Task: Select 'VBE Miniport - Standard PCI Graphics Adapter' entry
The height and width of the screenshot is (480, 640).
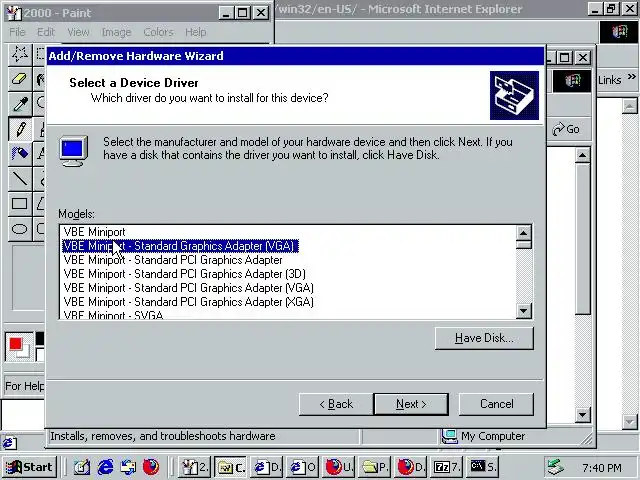Action: [173, 260]
